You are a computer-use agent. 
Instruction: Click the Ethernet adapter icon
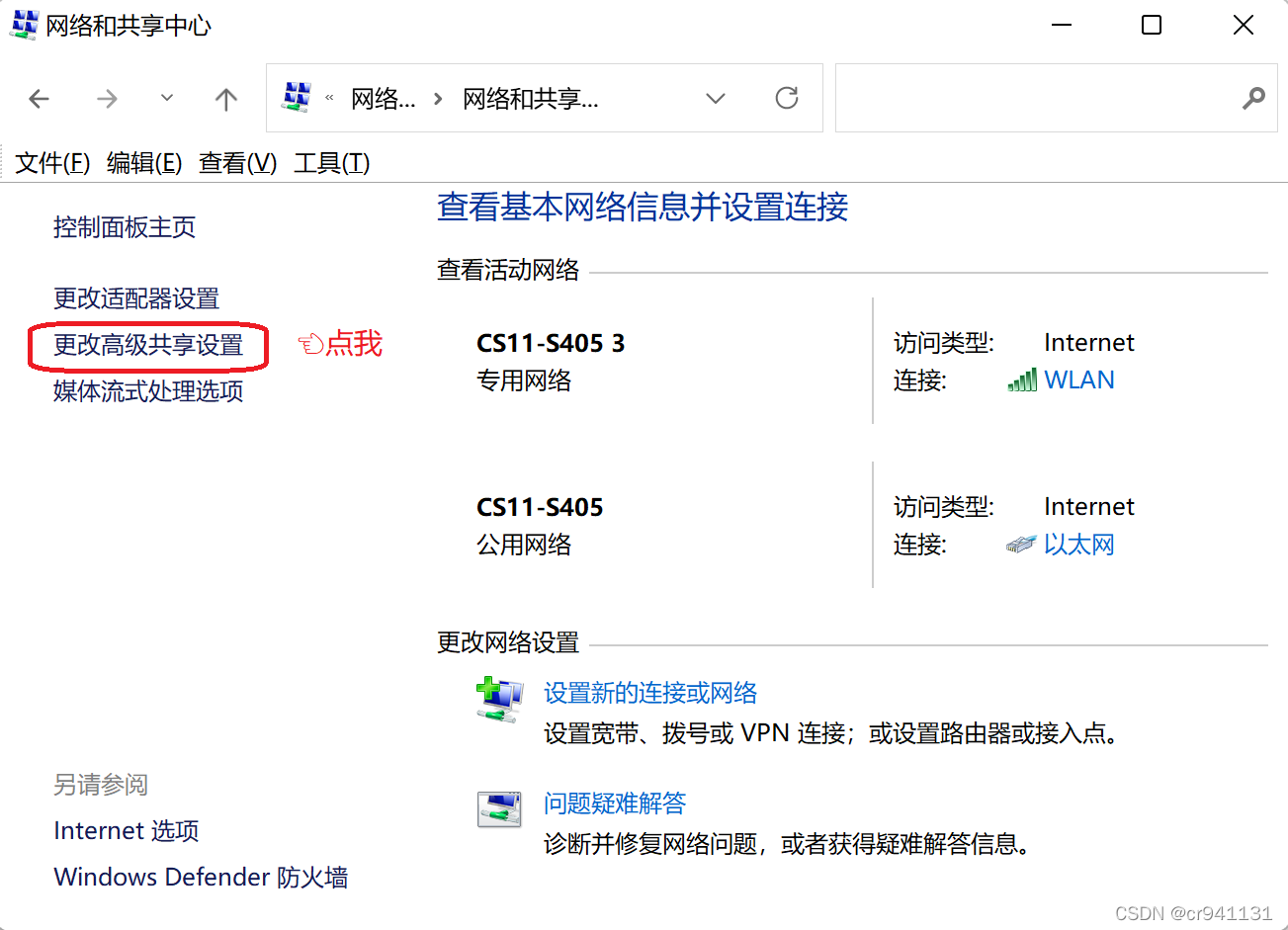pyautogui.click(x=1021, y=545)
